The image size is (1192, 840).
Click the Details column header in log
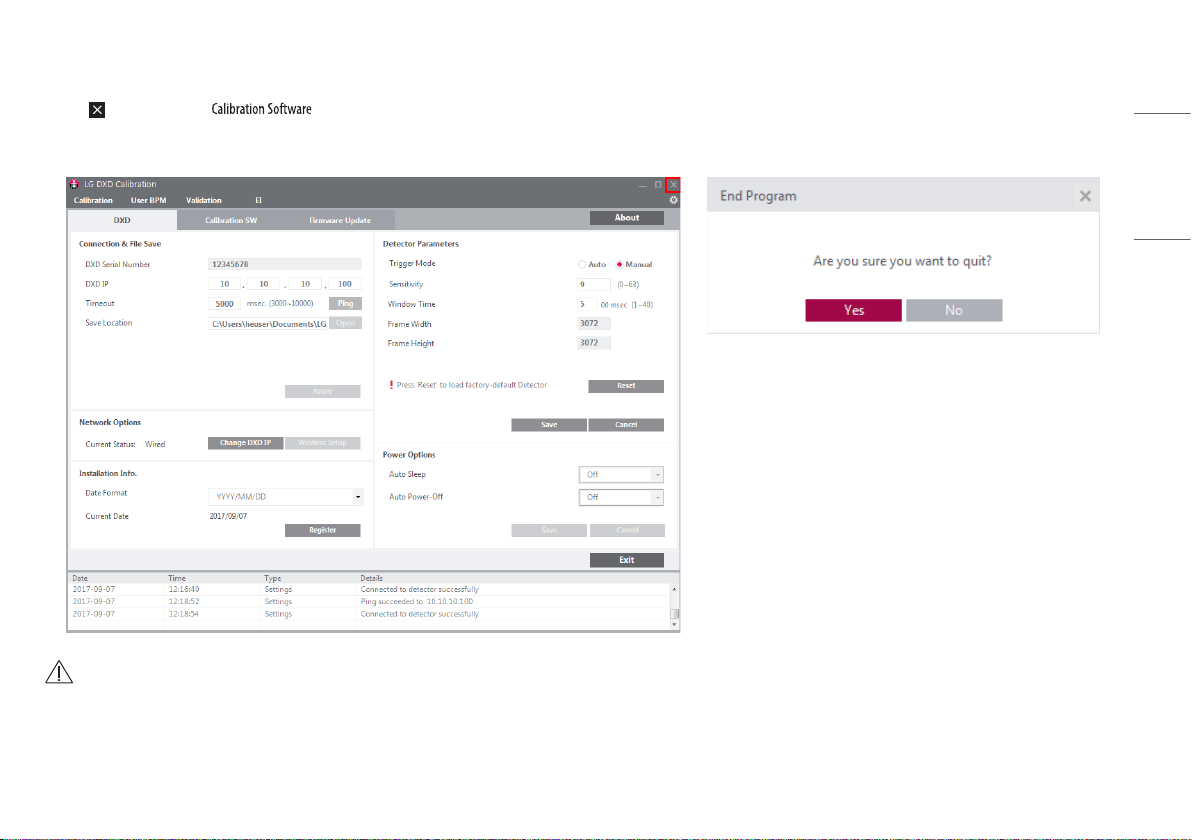pyautogui.click(x=372, y=578)
